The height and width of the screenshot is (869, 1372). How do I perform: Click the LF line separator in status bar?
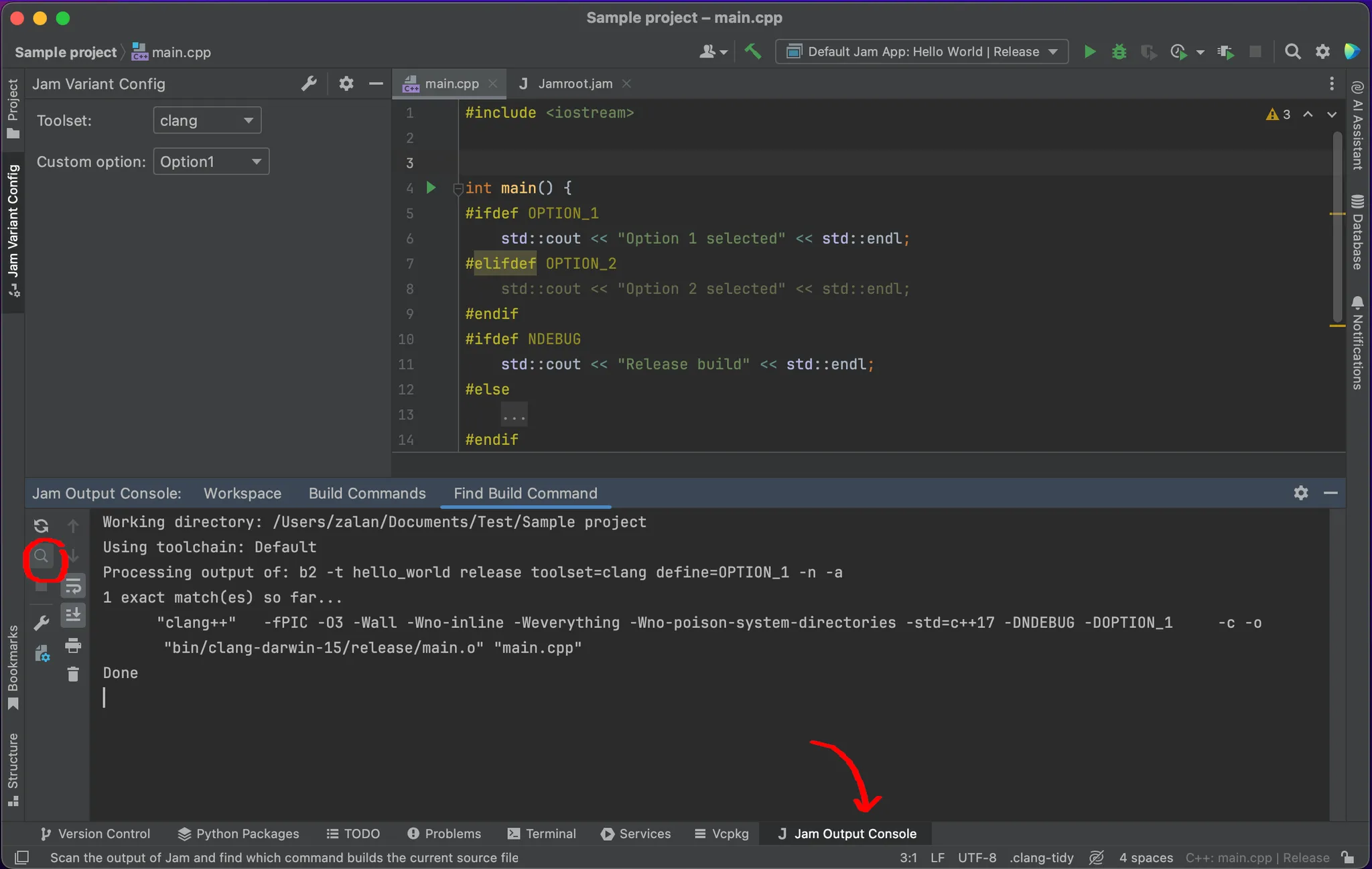click(x=937, y=858)
